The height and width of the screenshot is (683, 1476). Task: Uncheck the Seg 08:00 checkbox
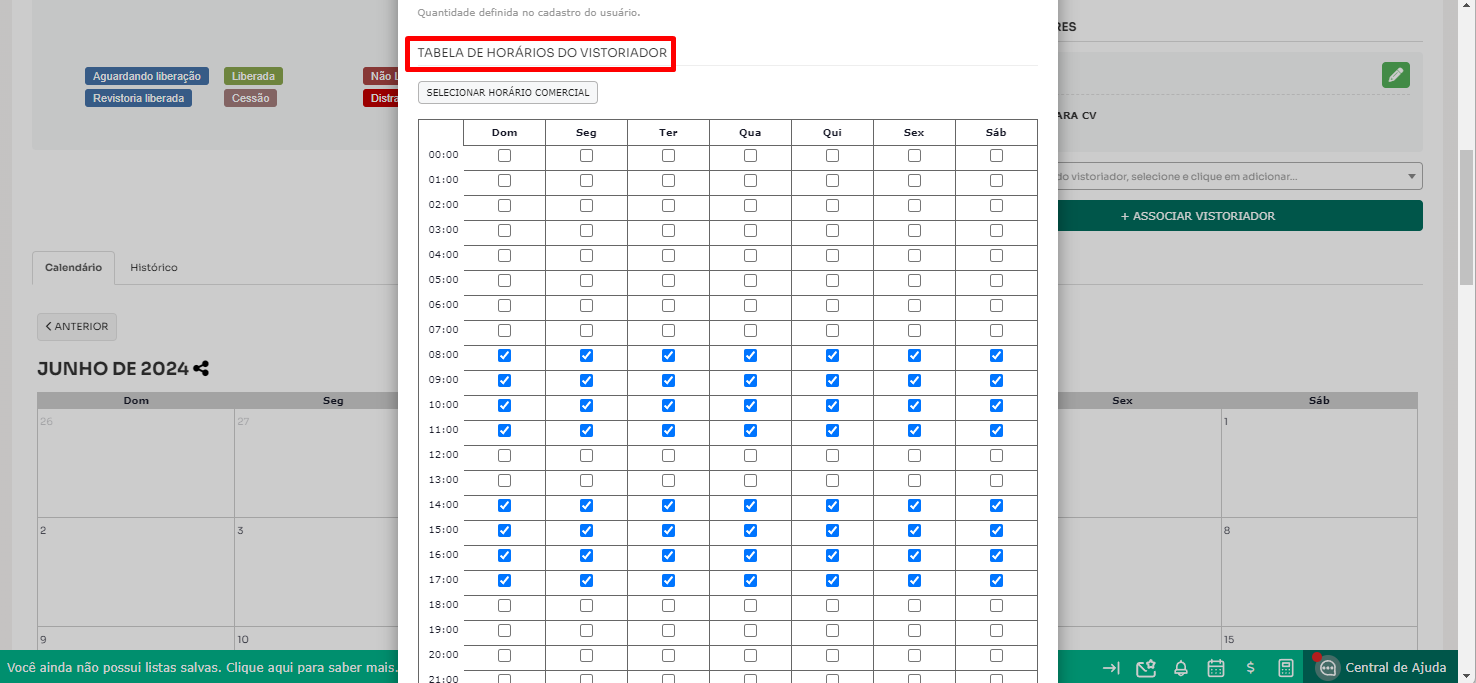(x=586, y=355)
